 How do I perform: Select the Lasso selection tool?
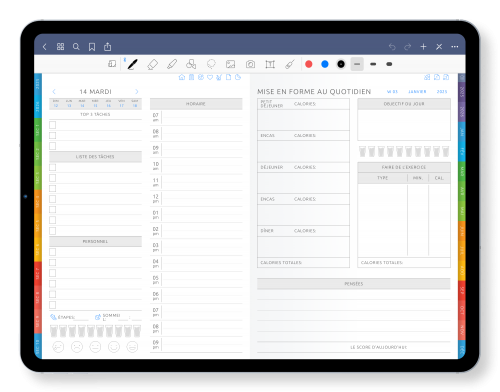click(x=211, y=64)
